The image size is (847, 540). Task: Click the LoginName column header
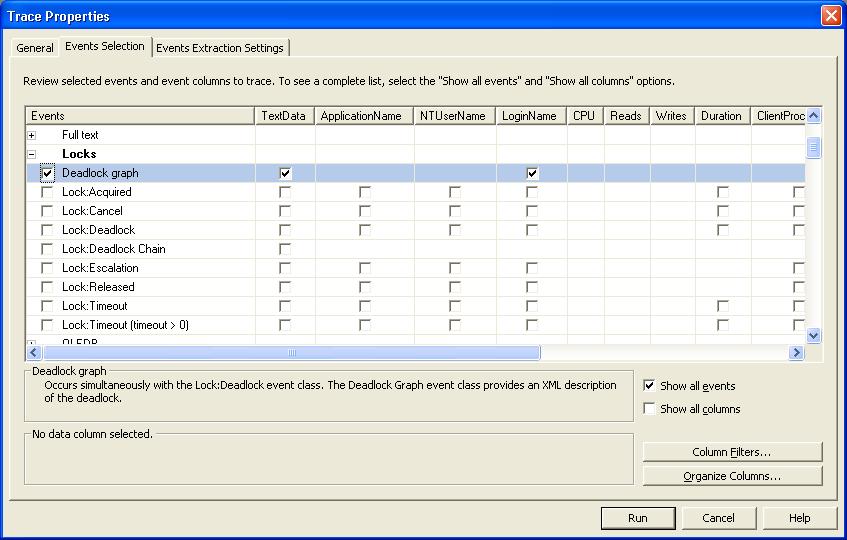click(531, 116)
